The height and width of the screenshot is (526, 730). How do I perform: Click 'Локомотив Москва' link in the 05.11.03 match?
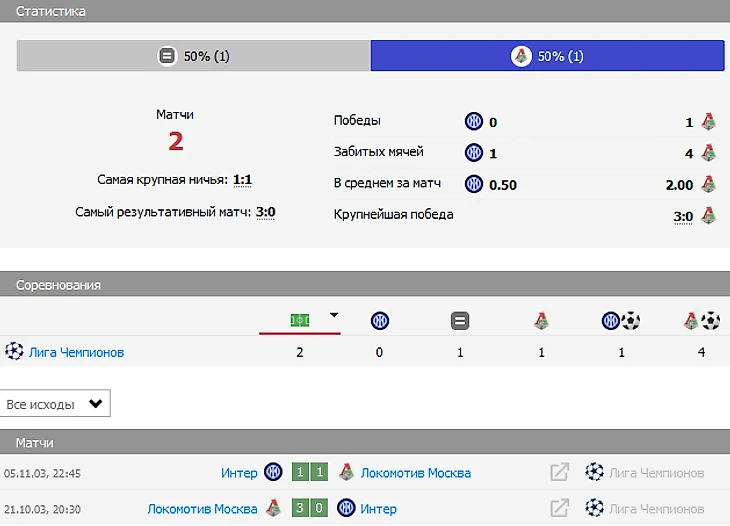tap(415, 473)
